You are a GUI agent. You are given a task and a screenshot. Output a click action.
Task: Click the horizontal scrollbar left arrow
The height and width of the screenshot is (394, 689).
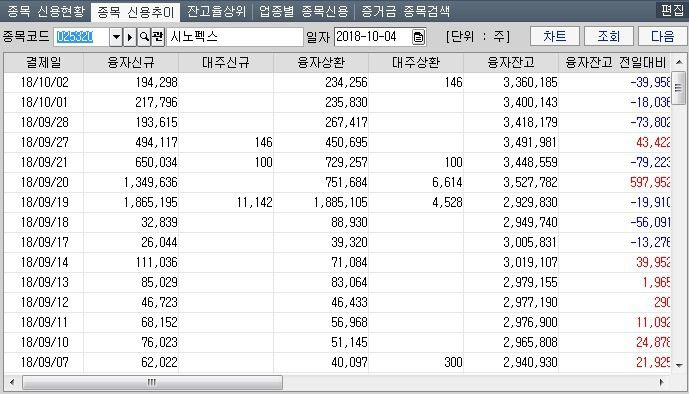coord(12,383)
